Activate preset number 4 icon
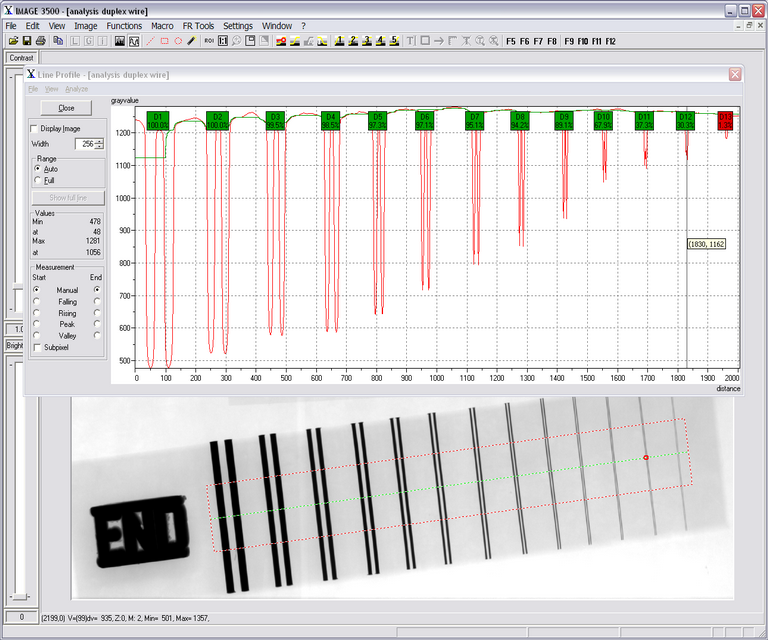The height and width of the screenshot is (640, 768). 381,41
